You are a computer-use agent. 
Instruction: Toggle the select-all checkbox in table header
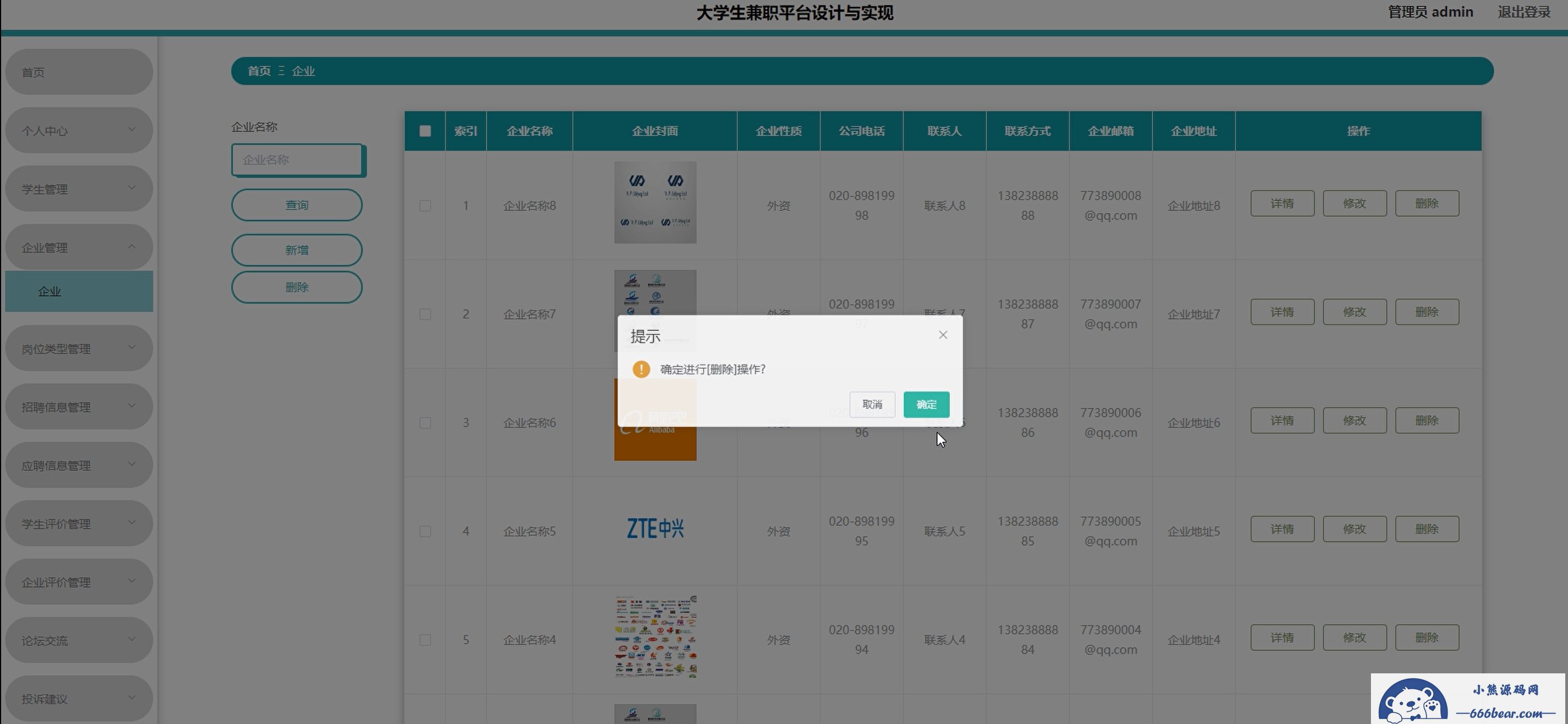pos(425,131)
